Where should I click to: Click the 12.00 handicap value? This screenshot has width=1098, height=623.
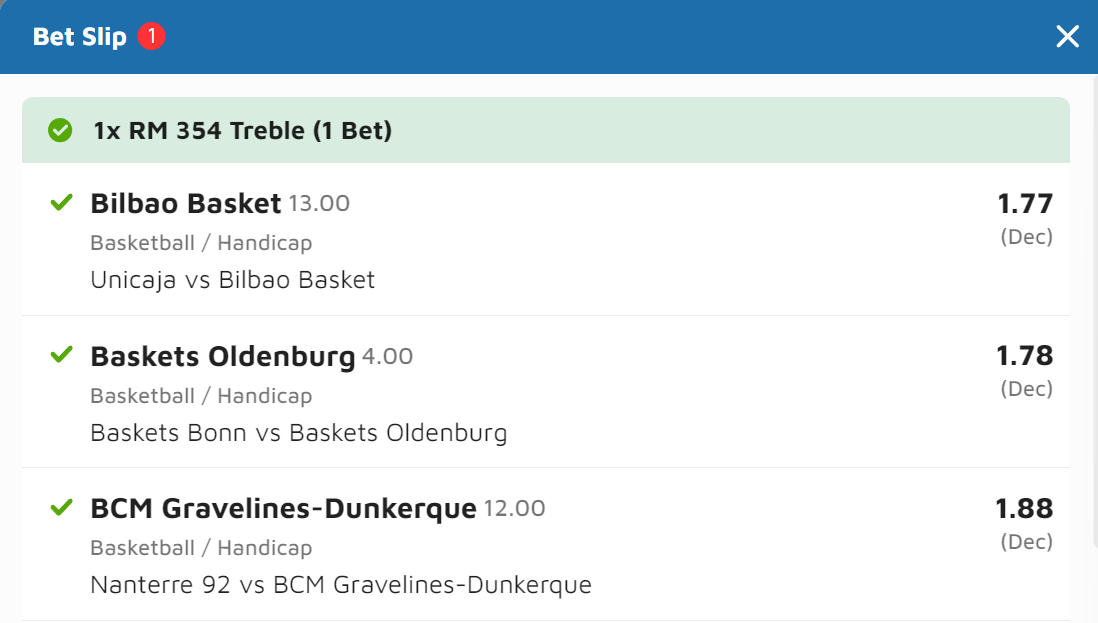tap(514, 509)
